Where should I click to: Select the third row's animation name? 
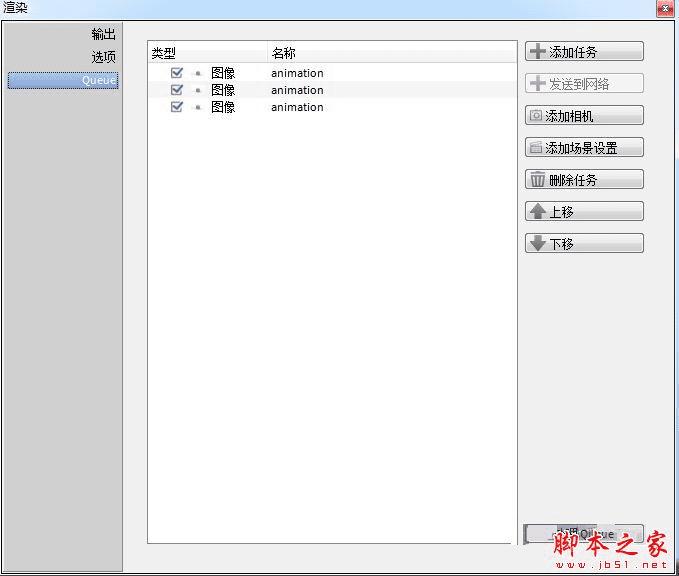(x=297, y=107)
